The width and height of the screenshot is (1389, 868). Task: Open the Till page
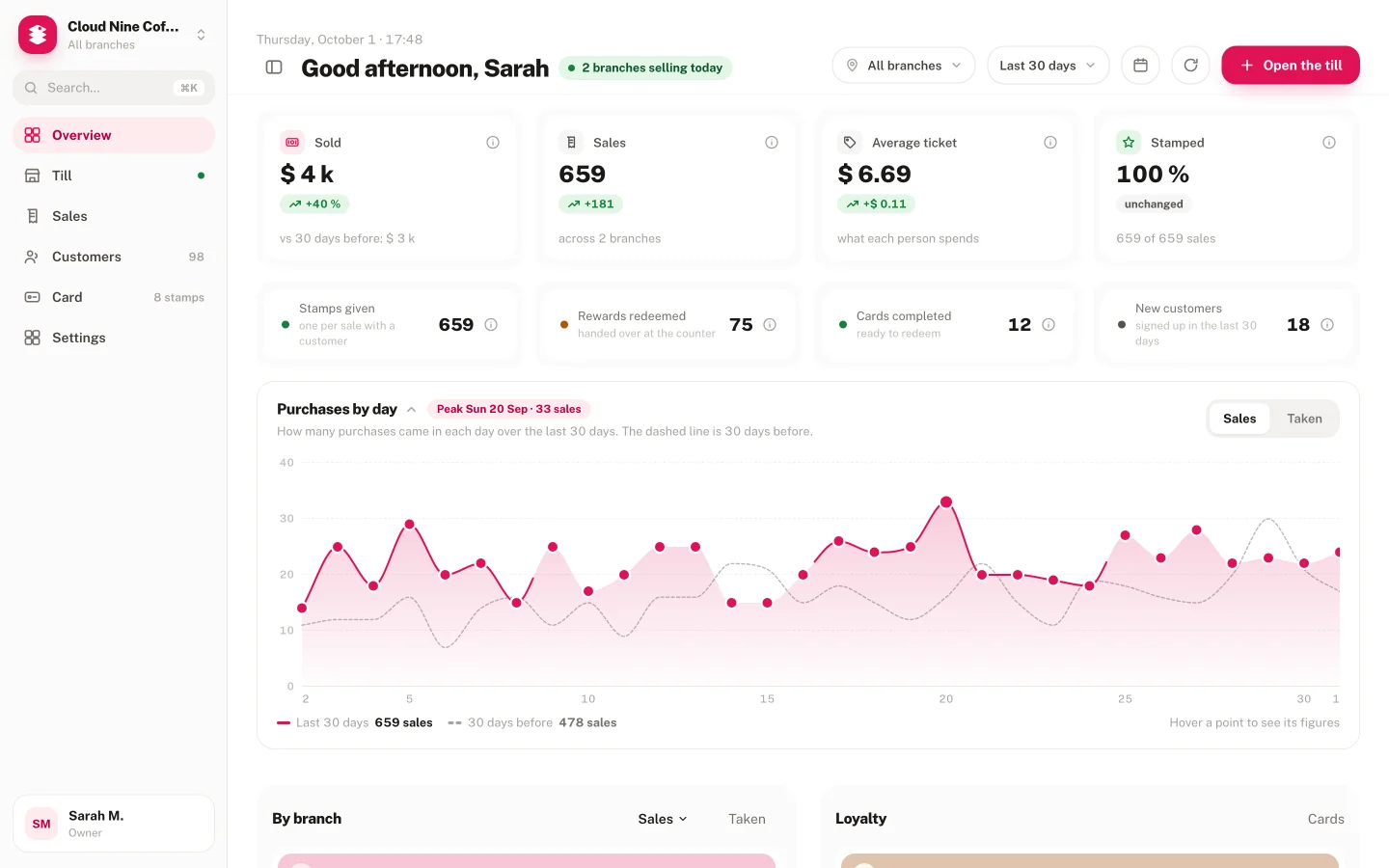[114, 176]
